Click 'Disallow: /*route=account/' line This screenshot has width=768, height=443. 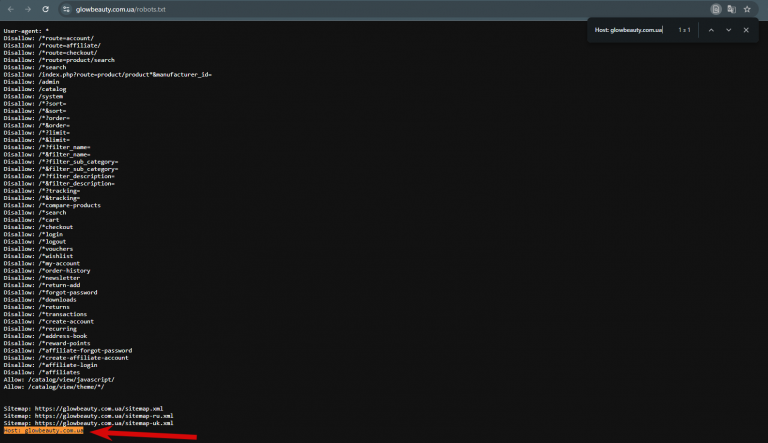tap(48, 38)
